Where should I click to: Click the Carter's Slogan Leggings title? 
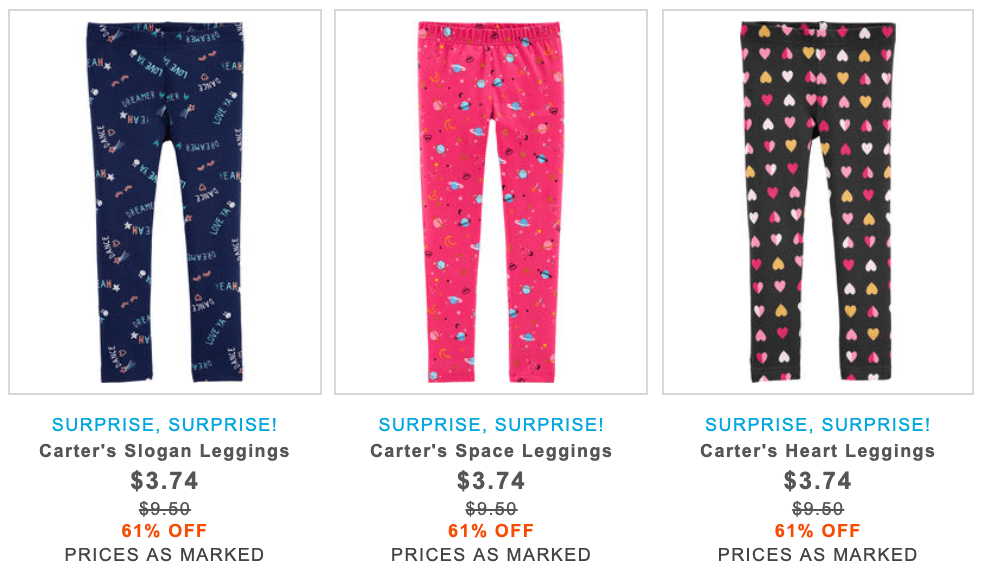pos(164,451)
